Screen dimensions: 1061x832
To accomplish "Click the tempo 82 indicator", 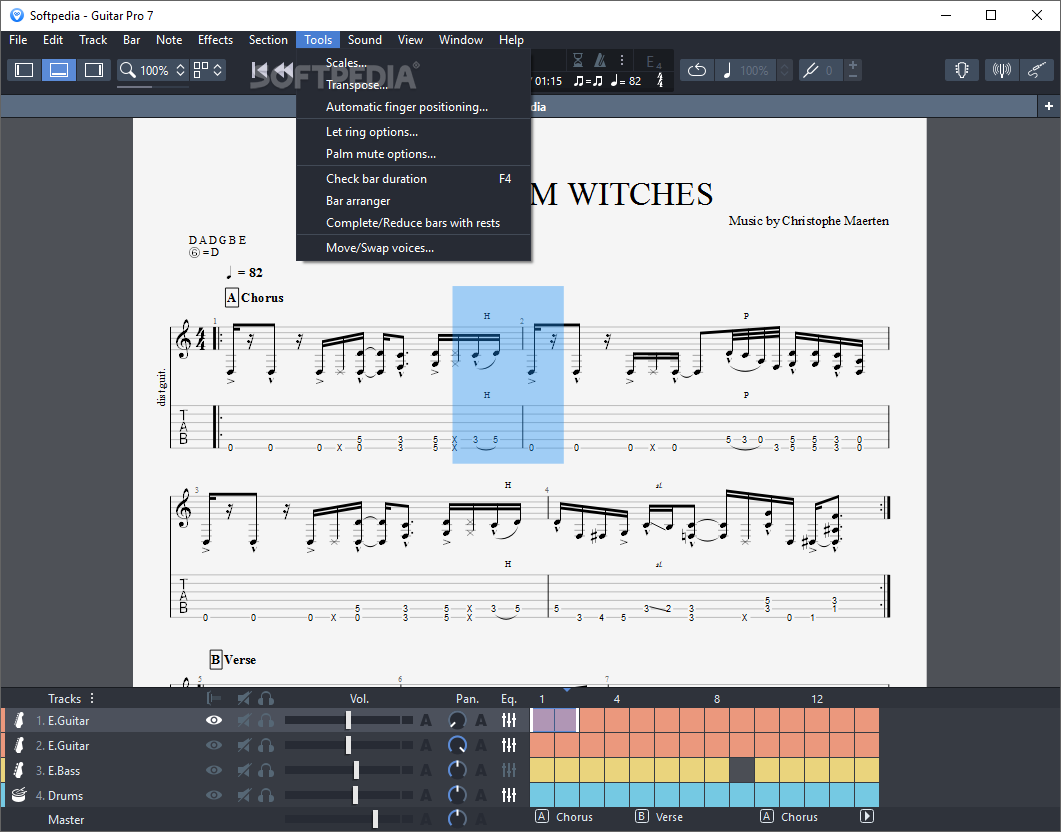I will [x=626, y=81].
